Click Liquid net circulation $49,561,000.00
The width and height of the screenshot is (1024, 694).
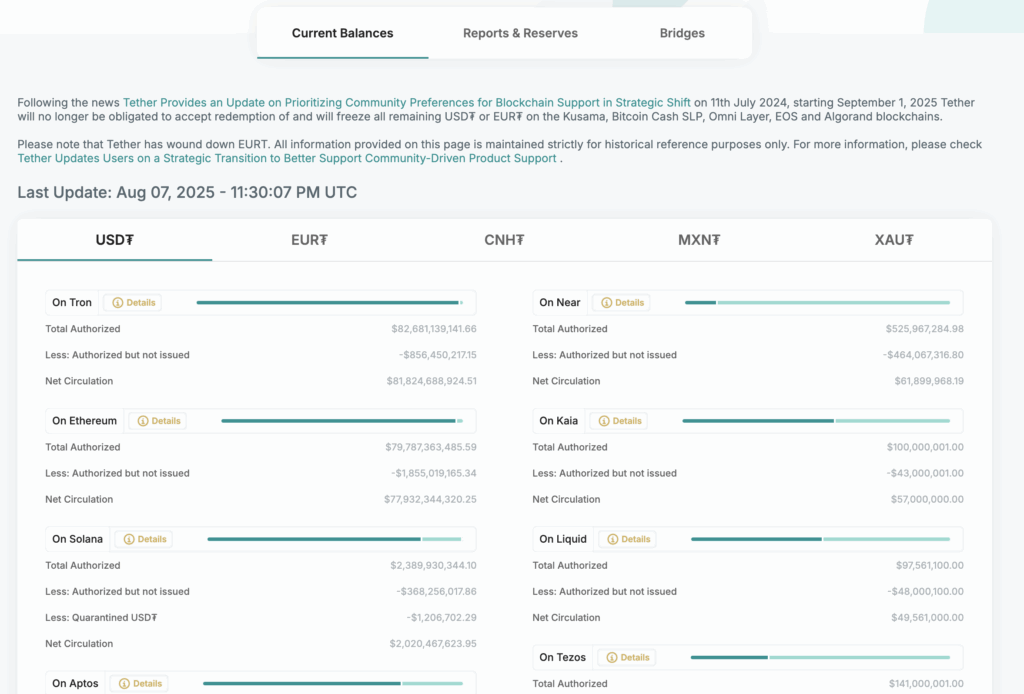coord(927,618)
